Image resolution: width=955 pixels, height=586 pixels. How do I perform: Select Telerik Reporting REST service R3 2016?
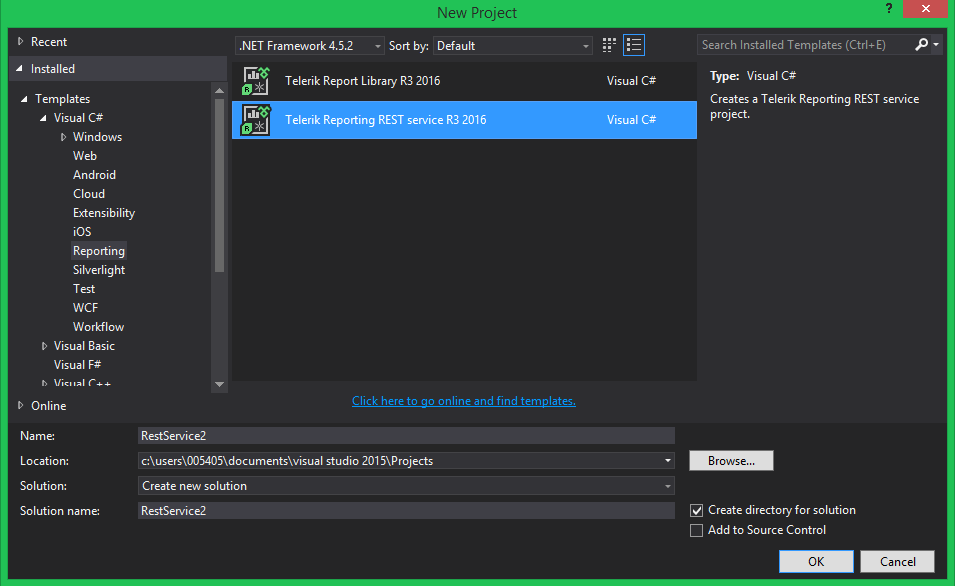(x=464, y=120)
